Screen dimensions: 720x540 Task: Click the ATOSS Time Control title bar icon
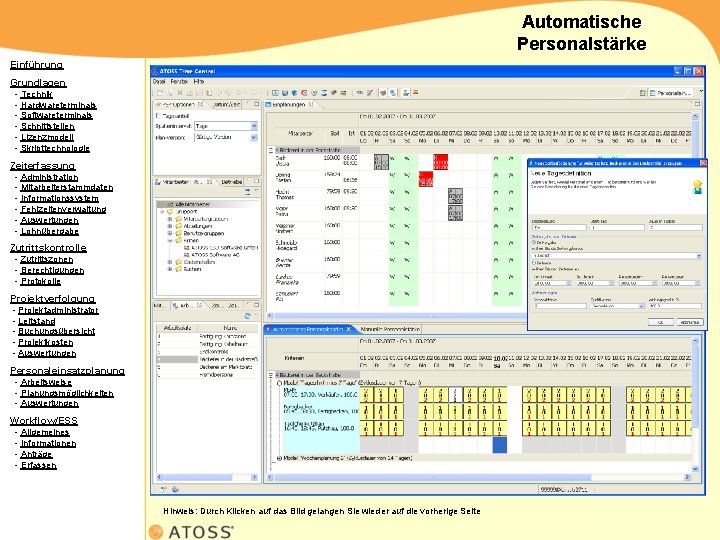[155, 71]
